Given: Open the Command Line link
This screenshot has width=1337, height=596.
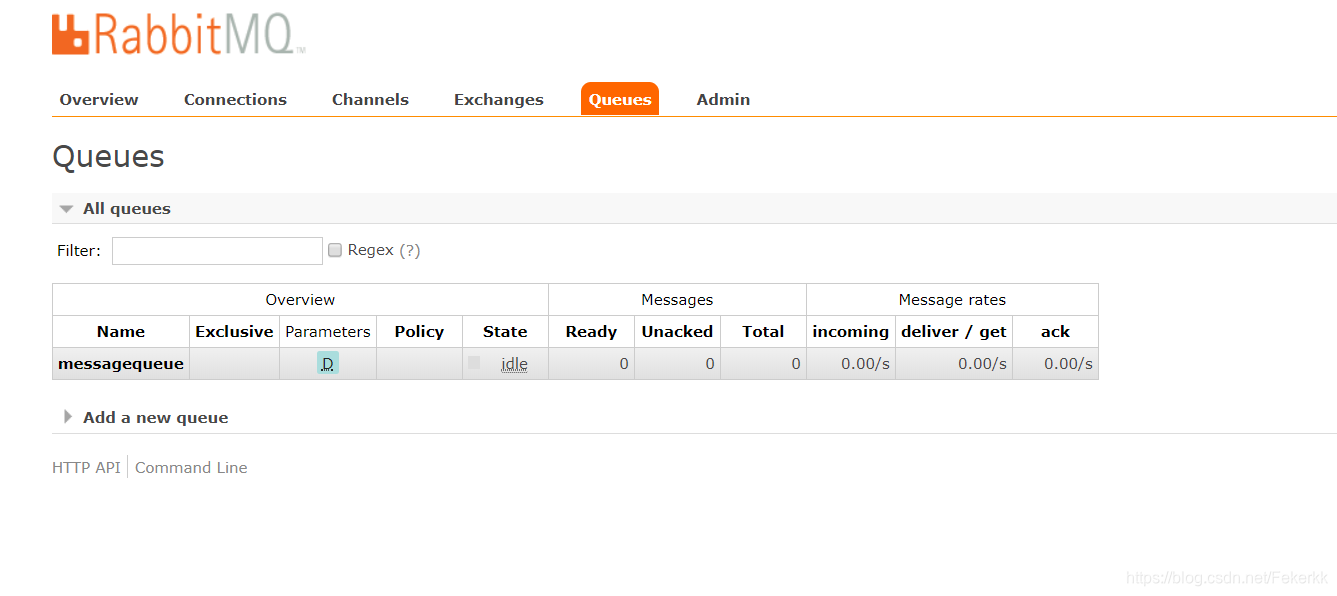Looking at the screenshot, I should tap(191, 468).
